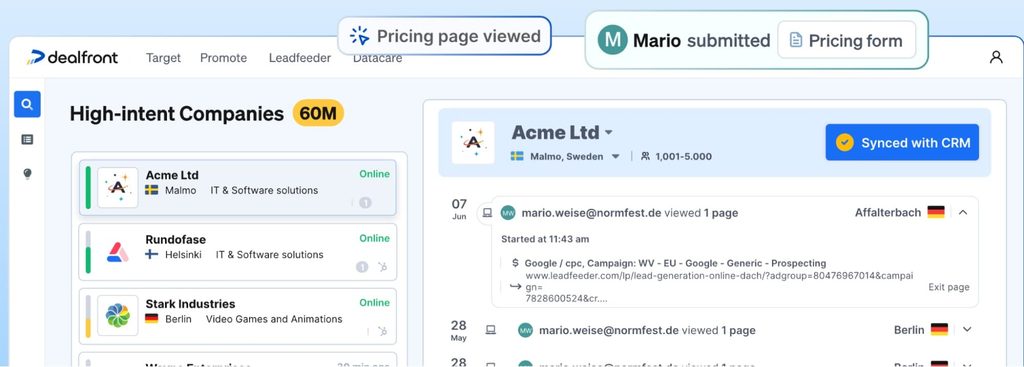Click the Online status of Rundofase

pos(374,238)
